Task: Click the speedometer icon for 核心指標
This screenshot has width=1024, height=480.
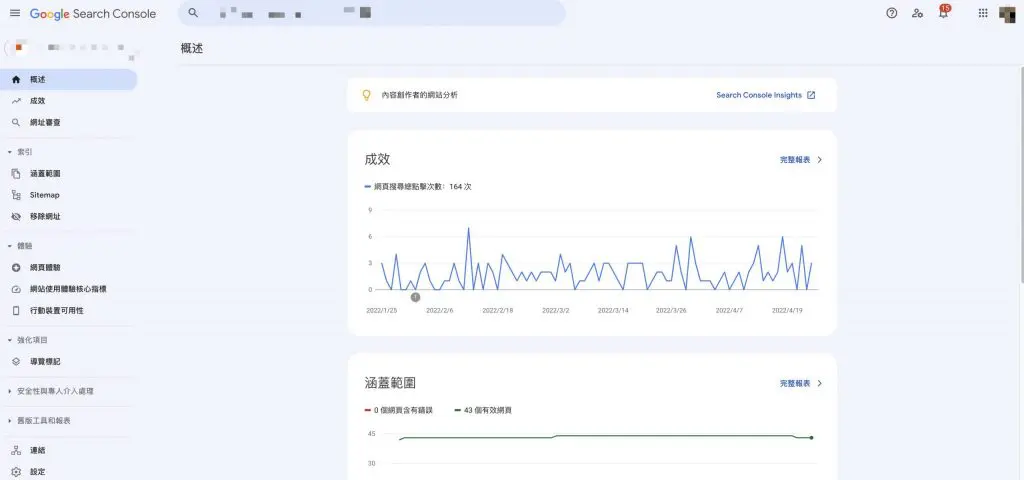Action: [x=16, y=289]
